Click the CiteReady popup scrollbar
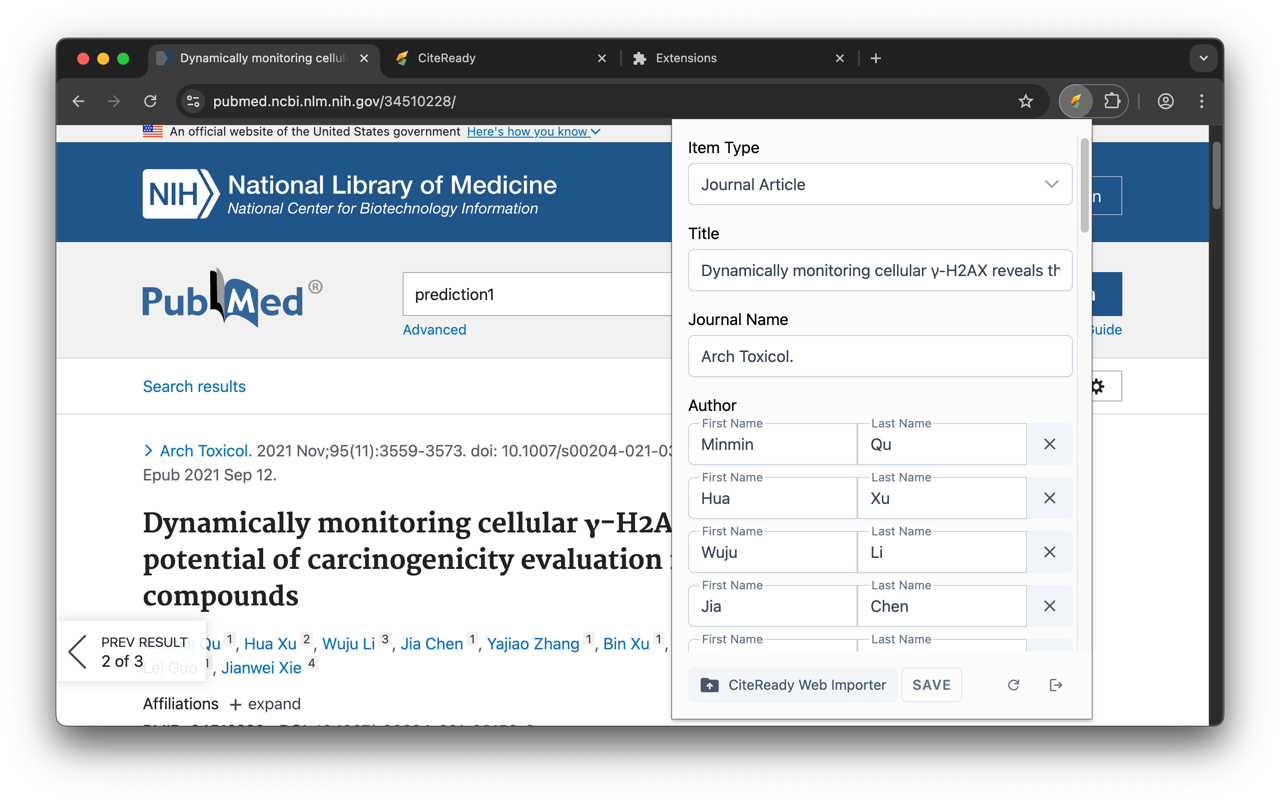 [1085, 185]
